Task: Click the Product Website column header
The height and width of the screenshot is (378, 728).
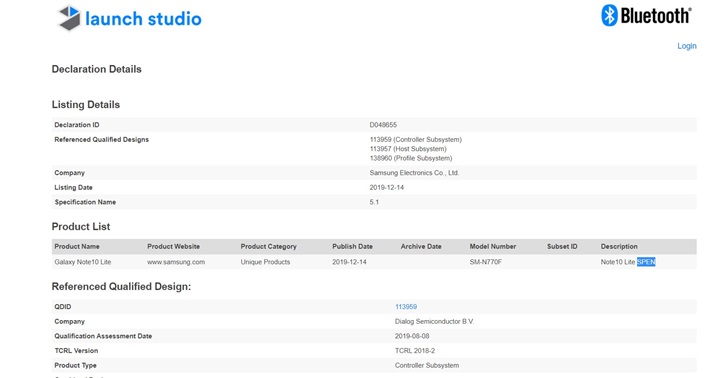Action: coord(174,247)
